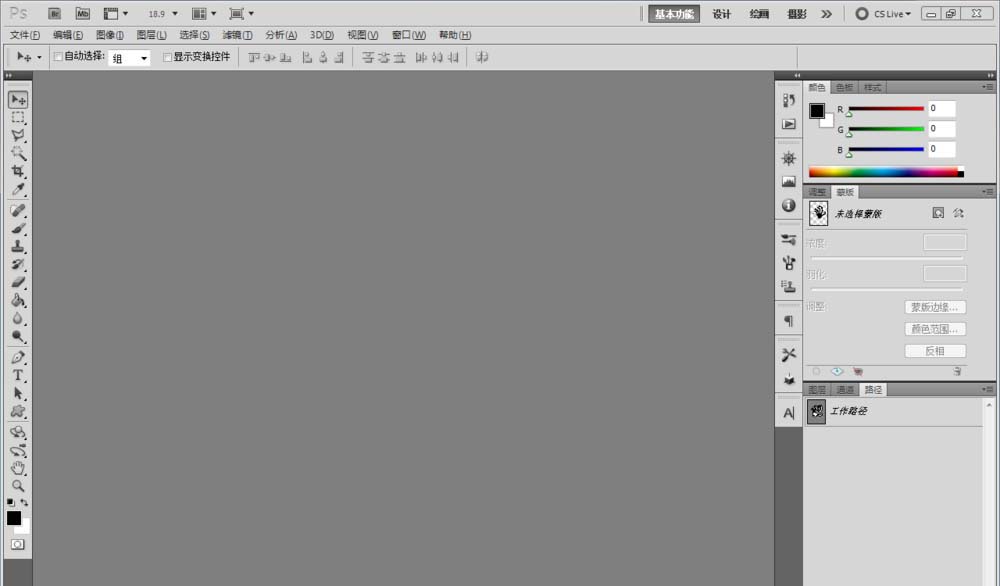The image size is (1000, 586).
Task: Enable the 自动选择 checkbox
Action: [x=57, y=57]
